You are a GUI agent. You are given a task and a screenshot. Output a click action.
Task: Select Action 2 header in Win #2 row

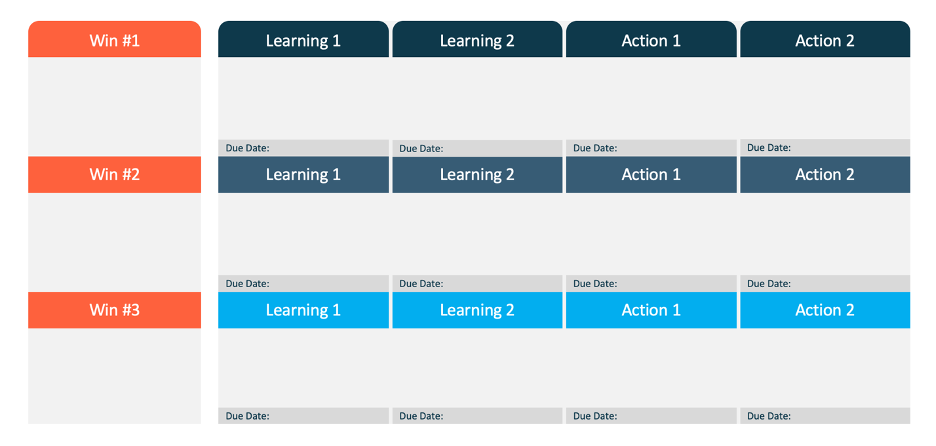[x=825, y=174]
